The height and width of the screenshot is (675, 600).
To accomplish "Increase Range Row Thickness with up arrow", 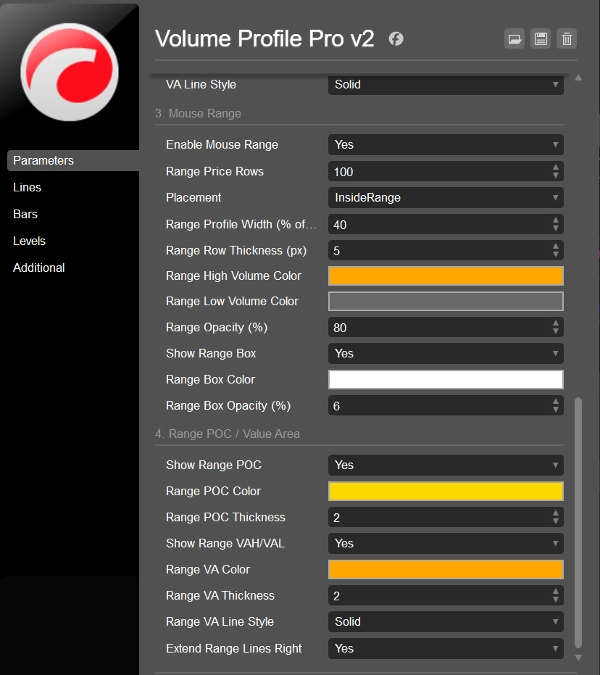I will point(556,246).
